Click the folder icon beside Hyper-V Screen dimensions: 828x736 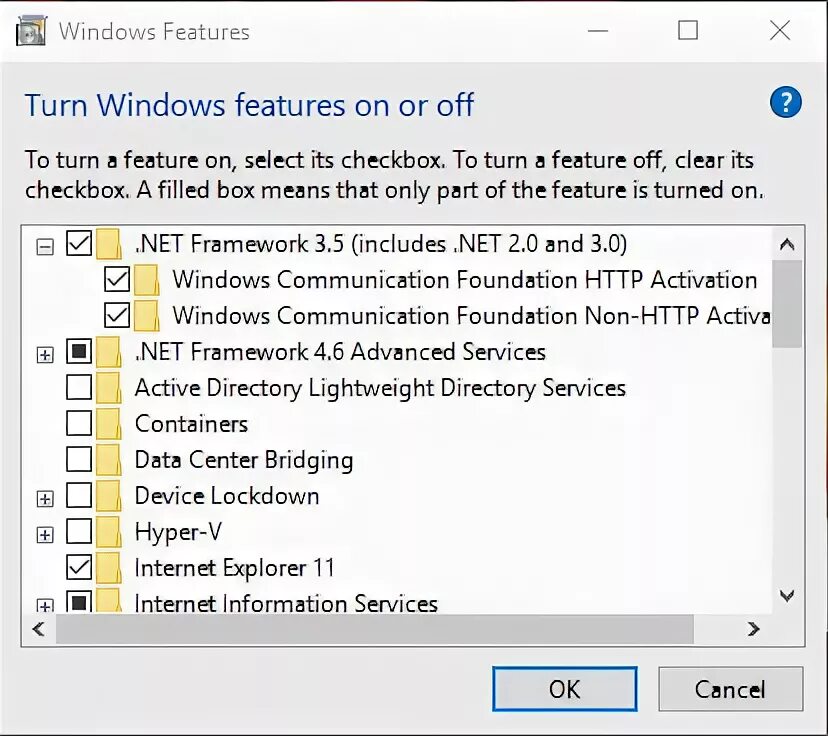click(x=109, y=532)
